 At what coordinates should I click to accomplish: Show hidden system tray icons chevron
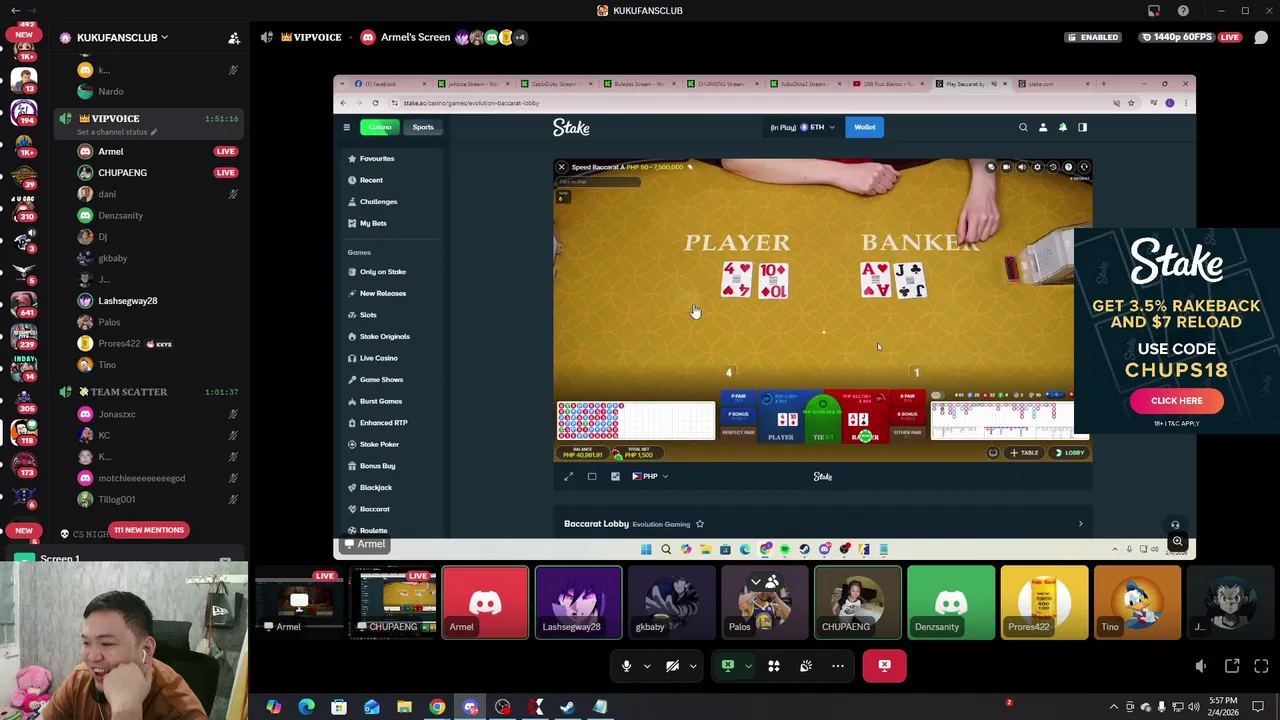[1114, 707]
